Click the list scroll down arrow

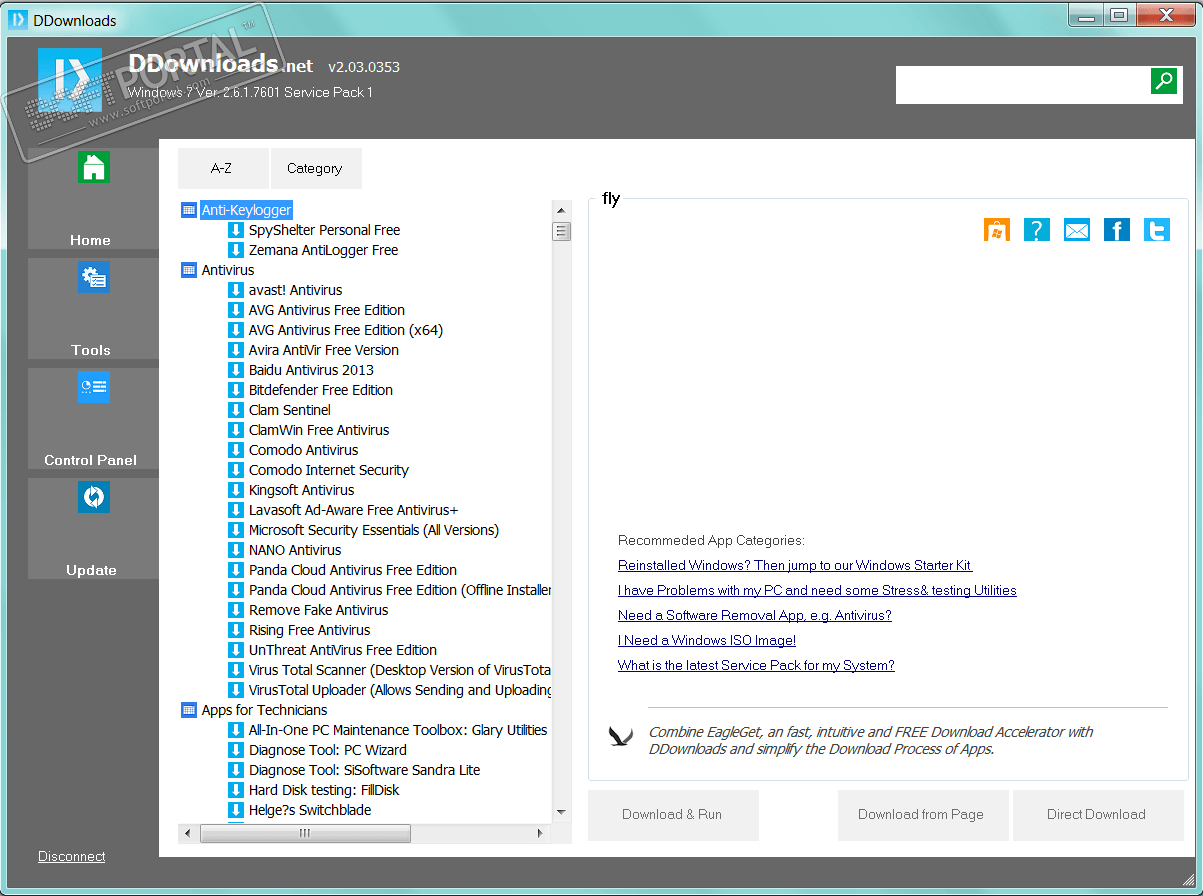tap(561, 812)
